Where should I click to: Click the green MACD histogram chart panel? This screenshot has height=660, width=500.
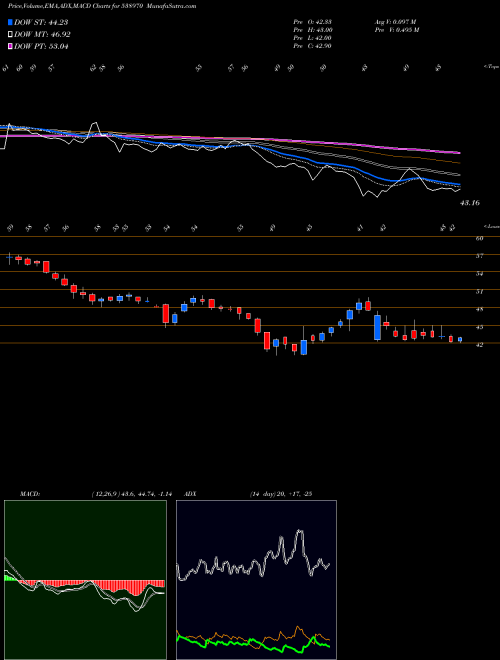coord(85,580)
